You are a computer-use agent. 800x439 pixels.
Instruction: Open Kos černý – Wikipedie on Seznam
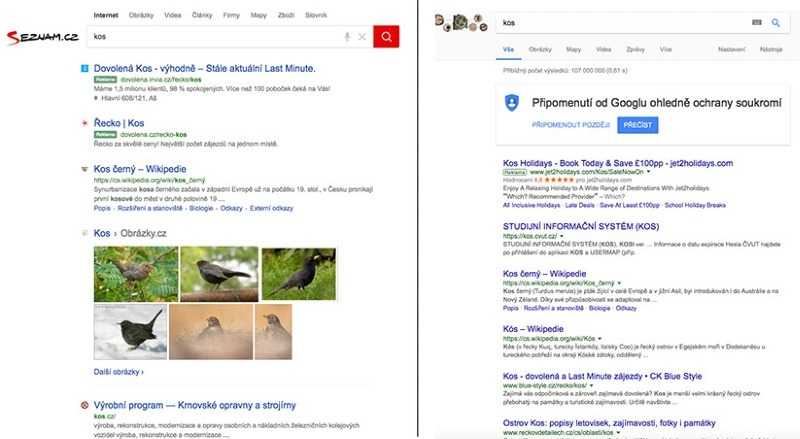[x=140, y=169]
